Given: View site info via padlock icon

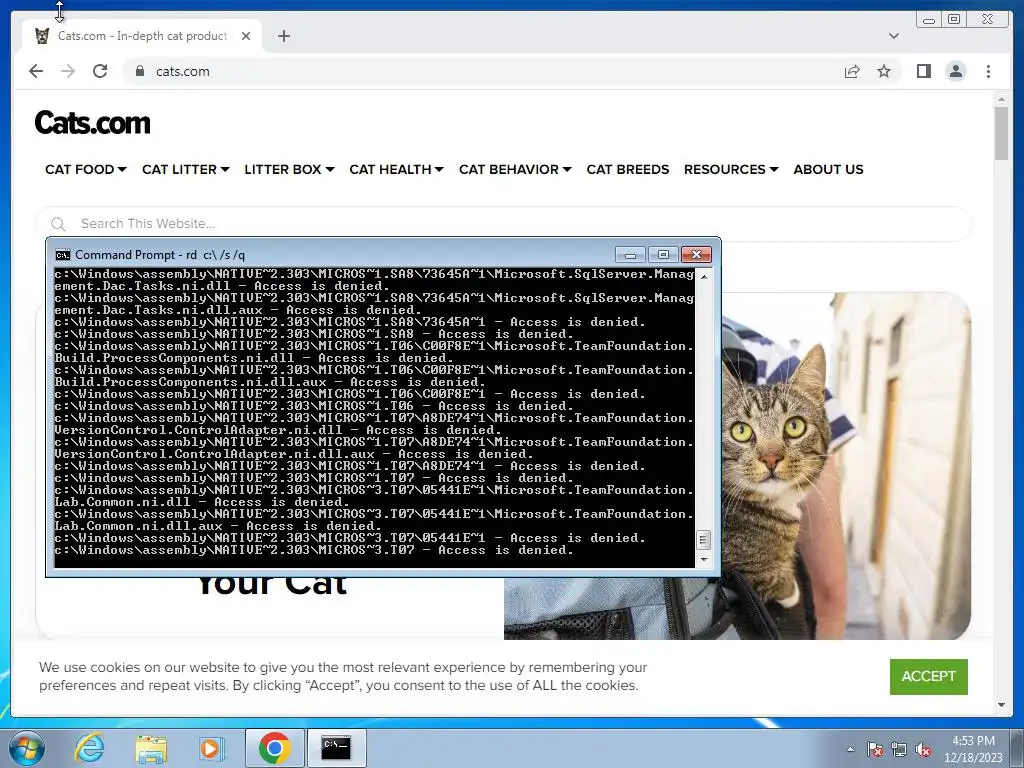Looking at the screenshot, I should 140,71.
